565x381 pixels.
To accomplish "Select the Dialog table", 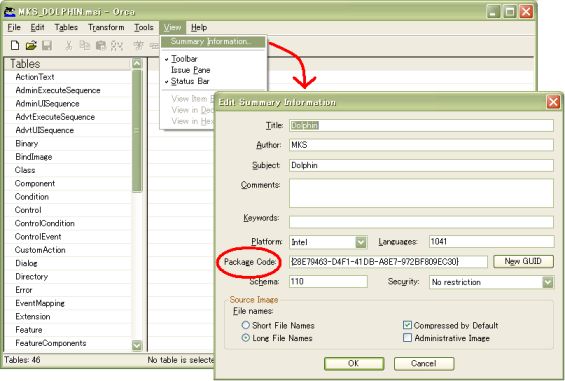I will [26, 263].
